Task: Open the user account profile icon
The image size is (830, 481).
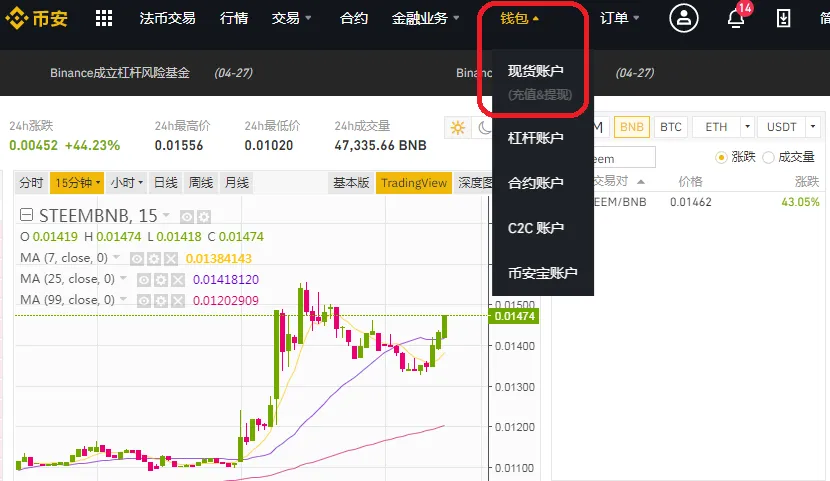Action: (x=683, y=18)
